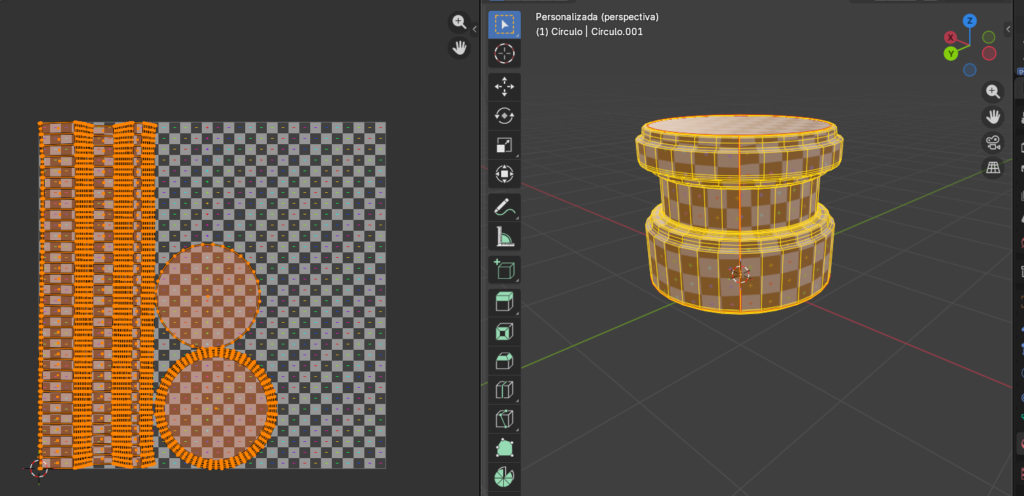Activate the combined Transform tool

pyautogui.click(x=504, y=174)
